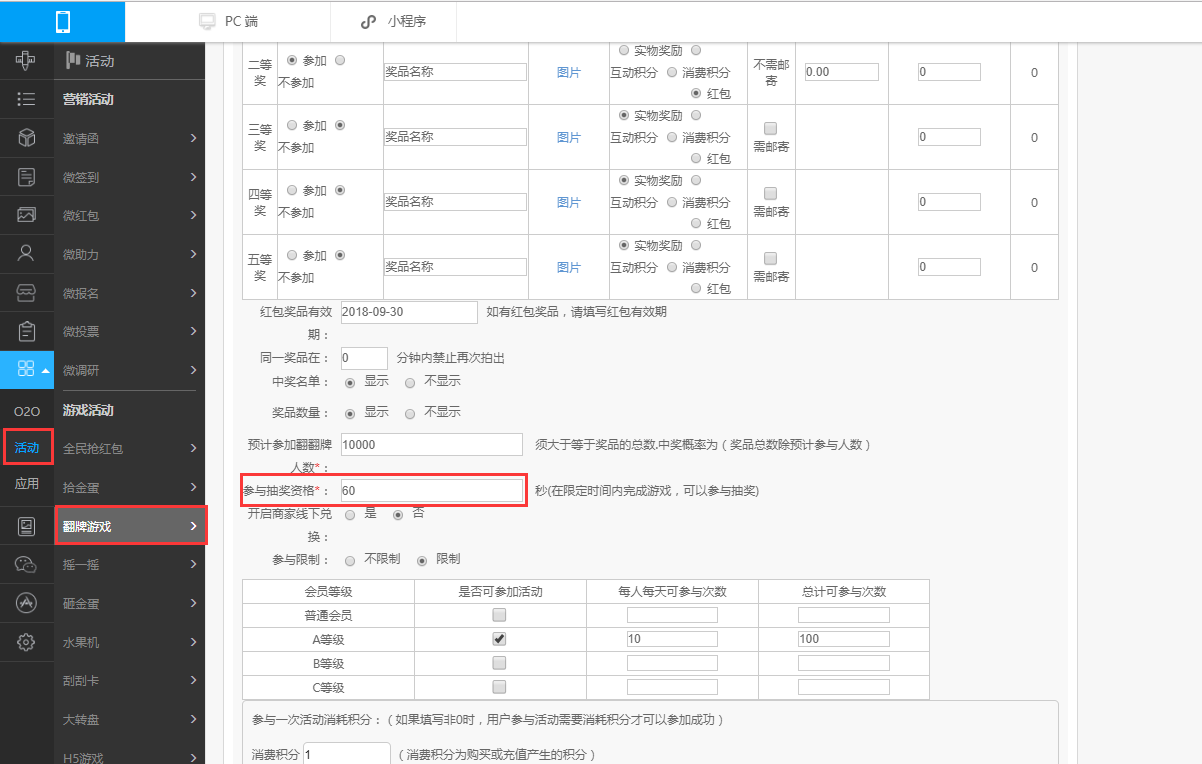Open the circled A app icon

tap(27, 603)
